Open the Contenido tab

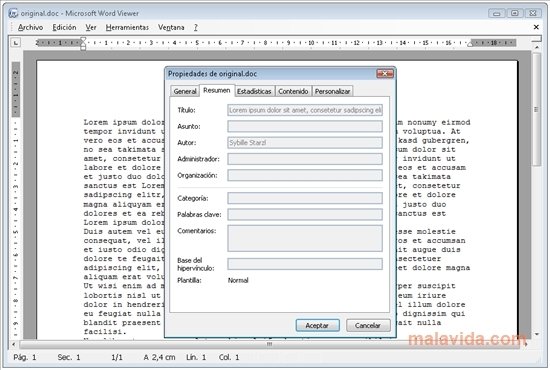click(x=293, y=91)
